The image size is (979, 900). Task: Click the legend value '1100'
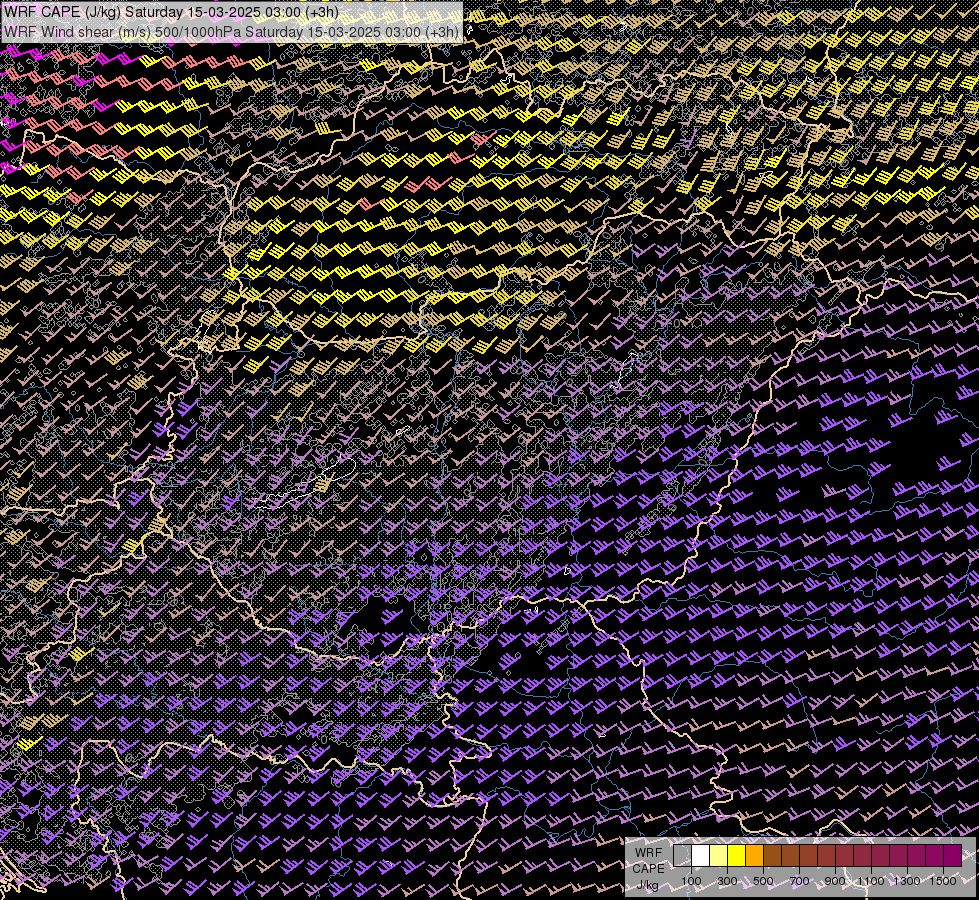point(870,881)
